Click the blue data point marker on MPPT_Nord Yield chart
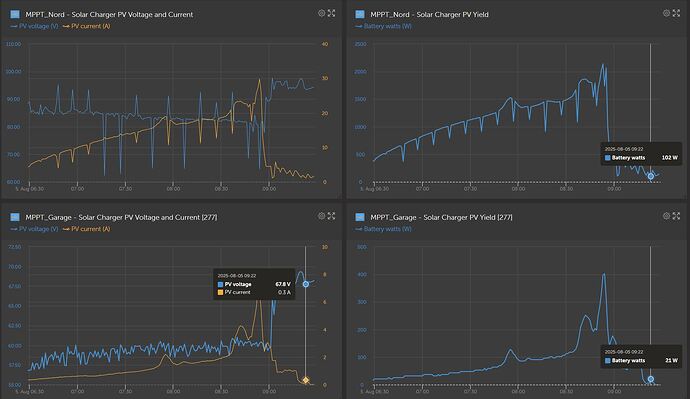Screen dimensions: 690x399 (650, 176)
